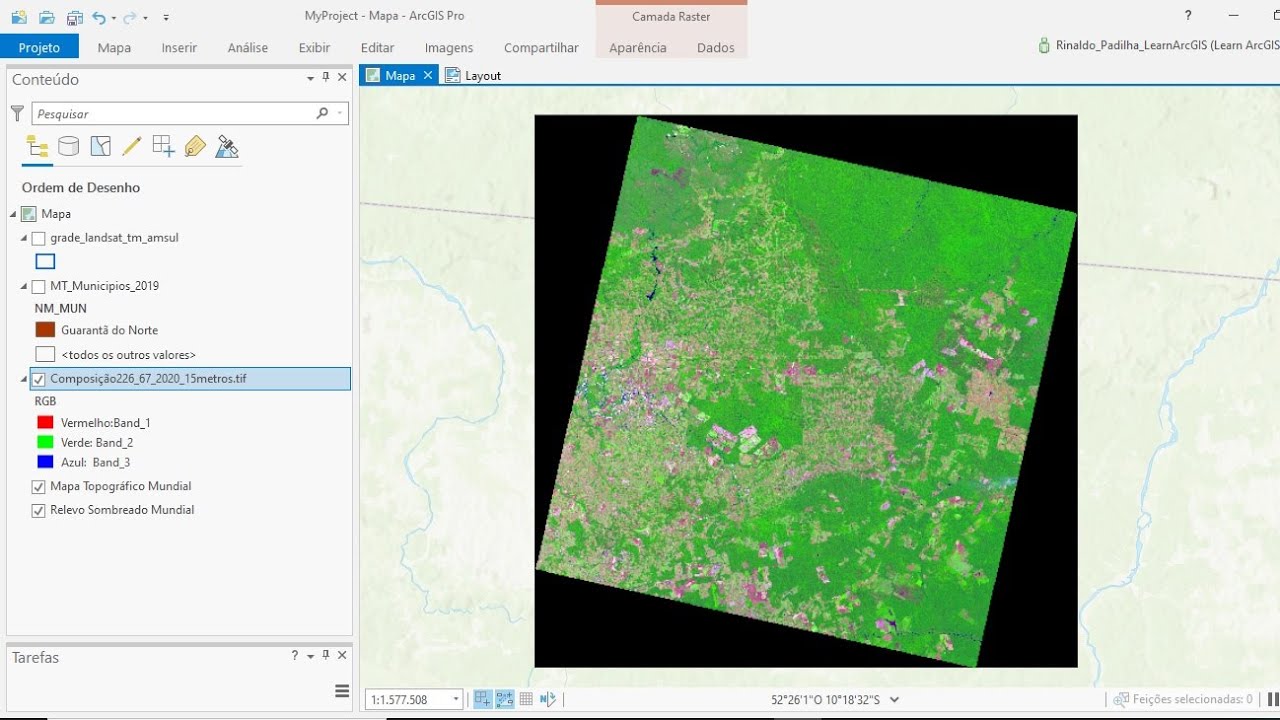Open ArcGIS Pro help question mark

click(1188, 16)
